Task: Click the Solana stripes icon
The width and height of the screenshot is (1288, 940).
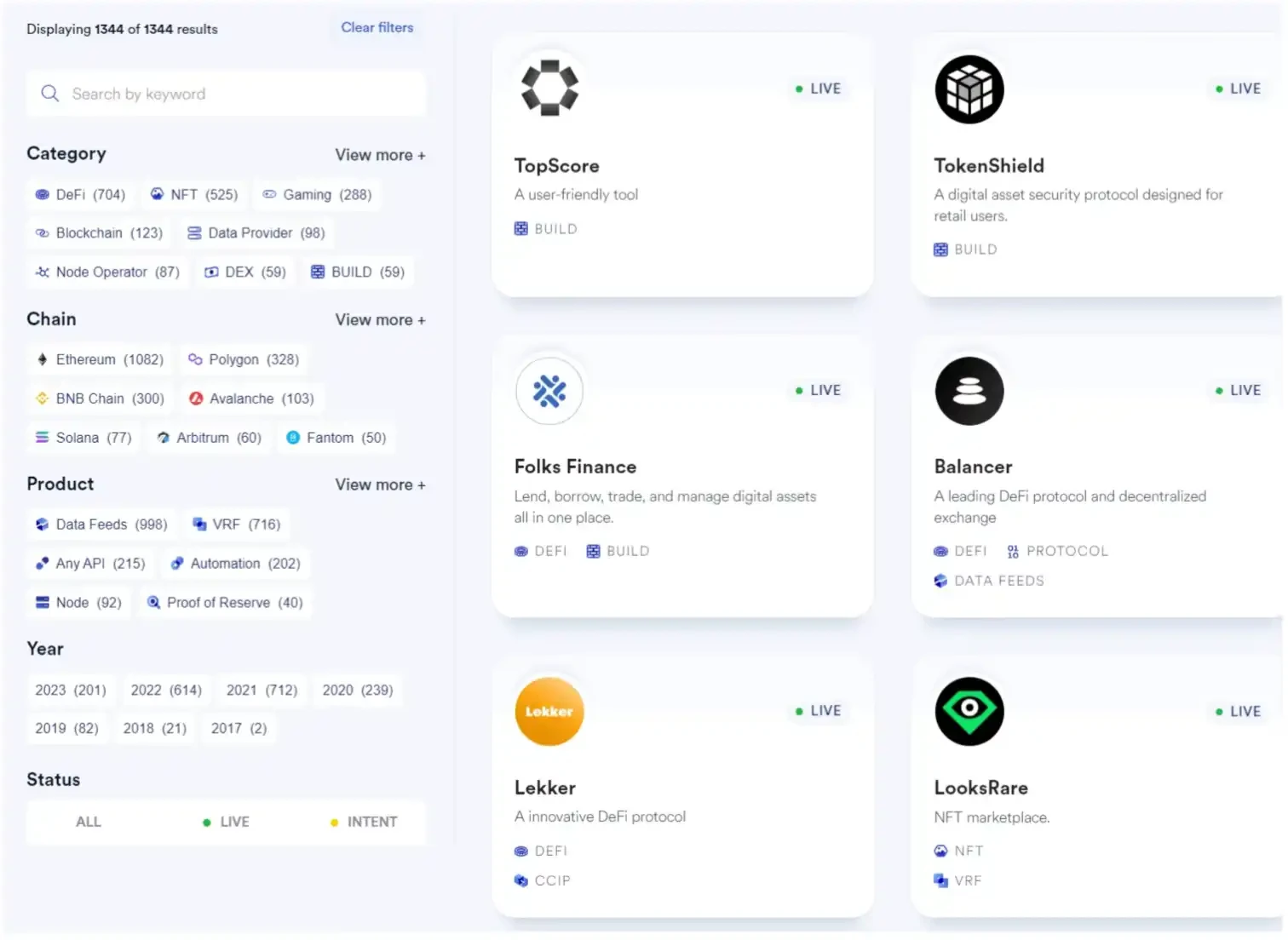Action: (42, 438)
